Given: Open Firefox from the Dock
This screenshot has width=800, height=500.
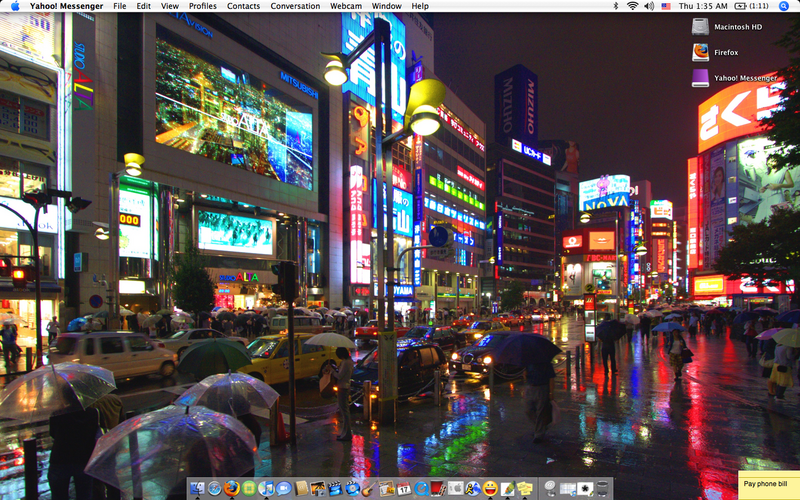Looking at the screenshot, I should coord(232,488).
